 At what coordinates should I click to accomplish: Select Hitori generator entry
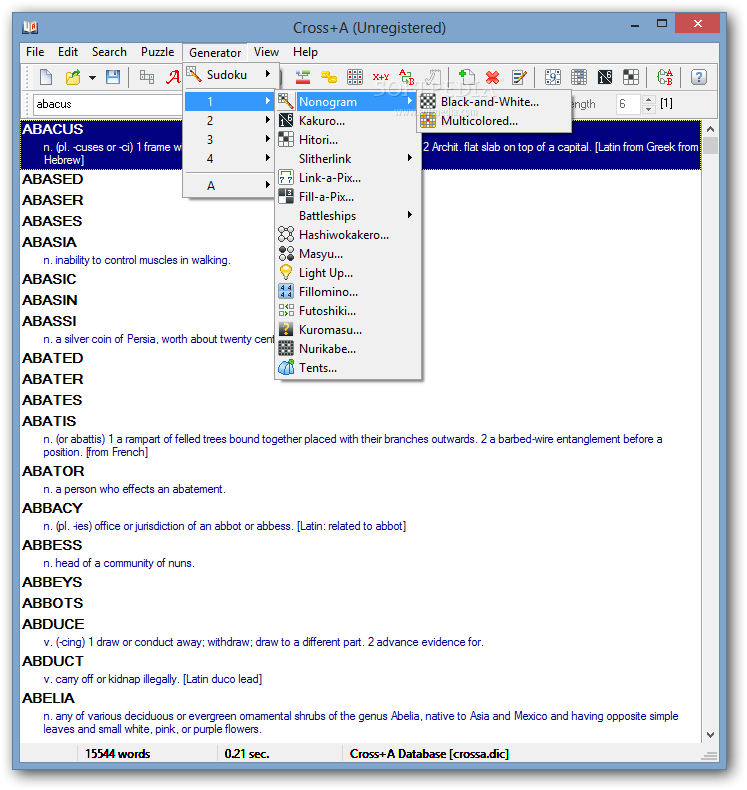348,140
